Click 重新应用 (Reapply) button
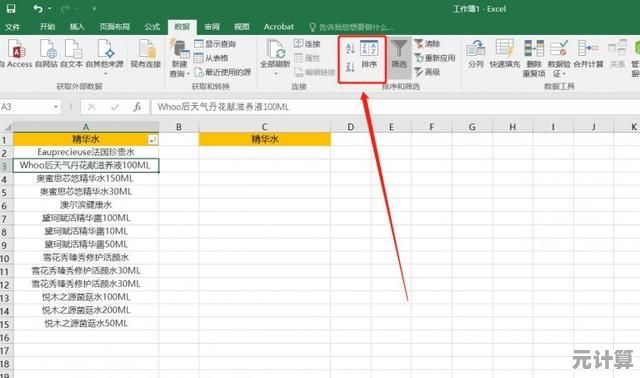640x378 pixels. pyautogui.click(x=435, y=58)
